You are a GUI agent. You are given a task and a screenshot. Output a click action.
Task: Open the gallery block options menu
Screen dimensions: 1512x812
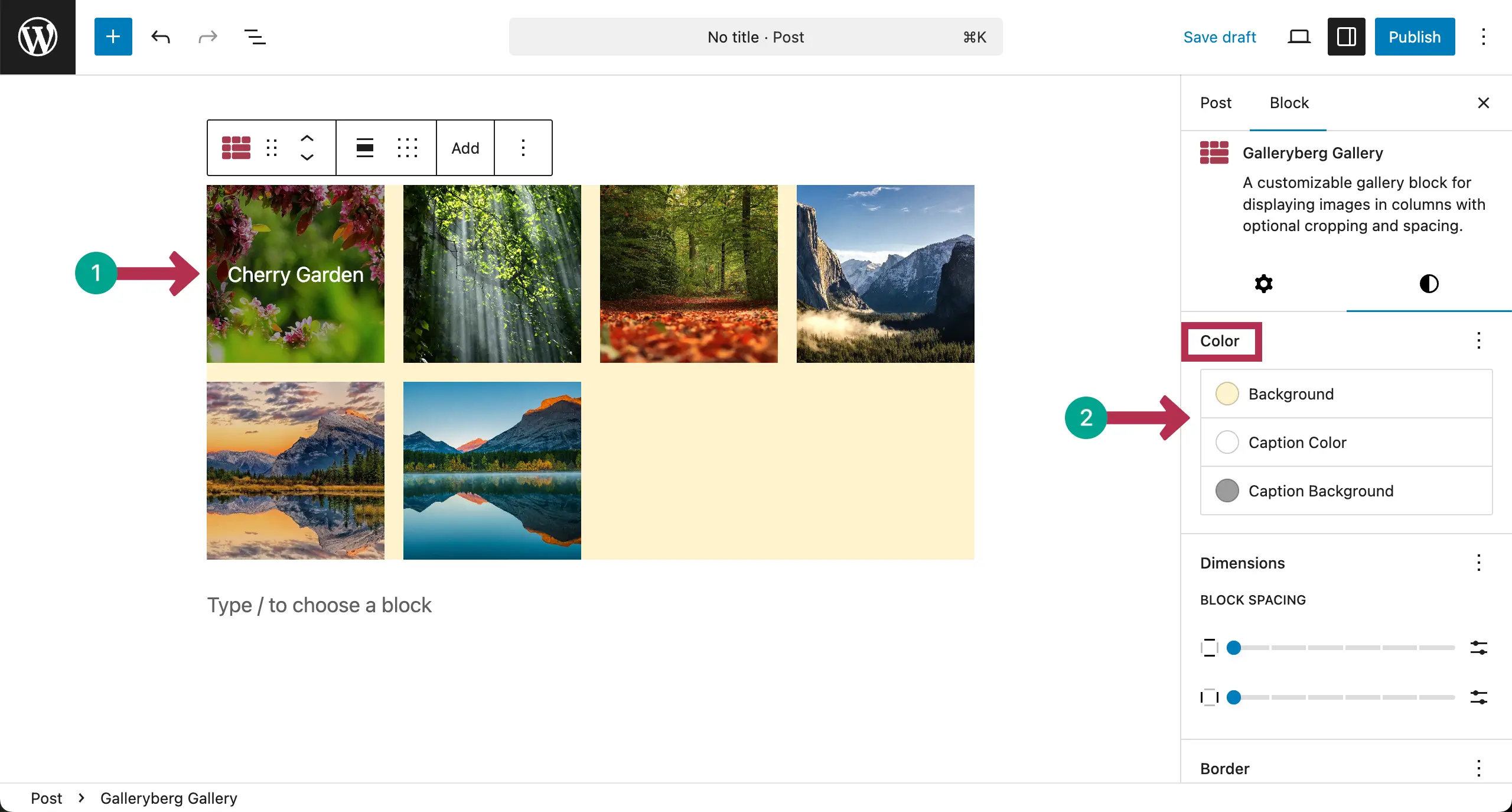point(523,148)
